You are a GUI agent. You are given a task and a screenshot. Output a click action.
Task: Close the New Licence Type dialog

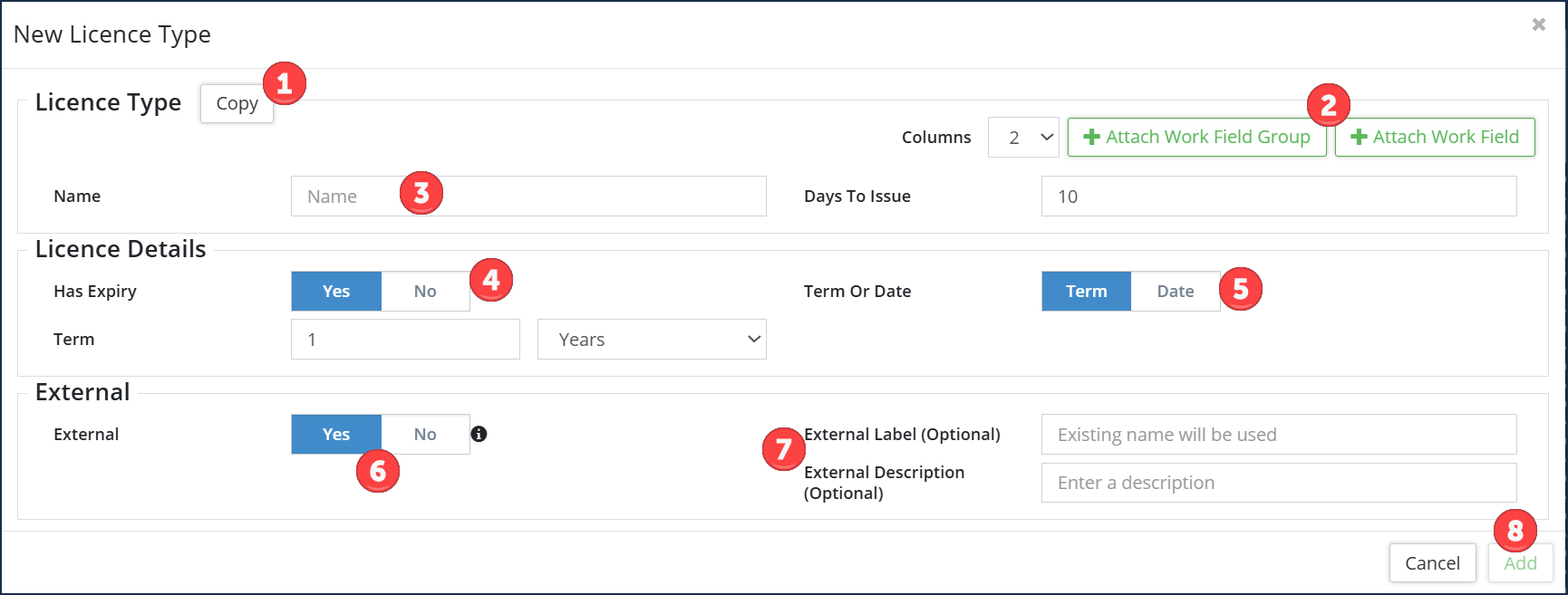tap(1538, 24)
